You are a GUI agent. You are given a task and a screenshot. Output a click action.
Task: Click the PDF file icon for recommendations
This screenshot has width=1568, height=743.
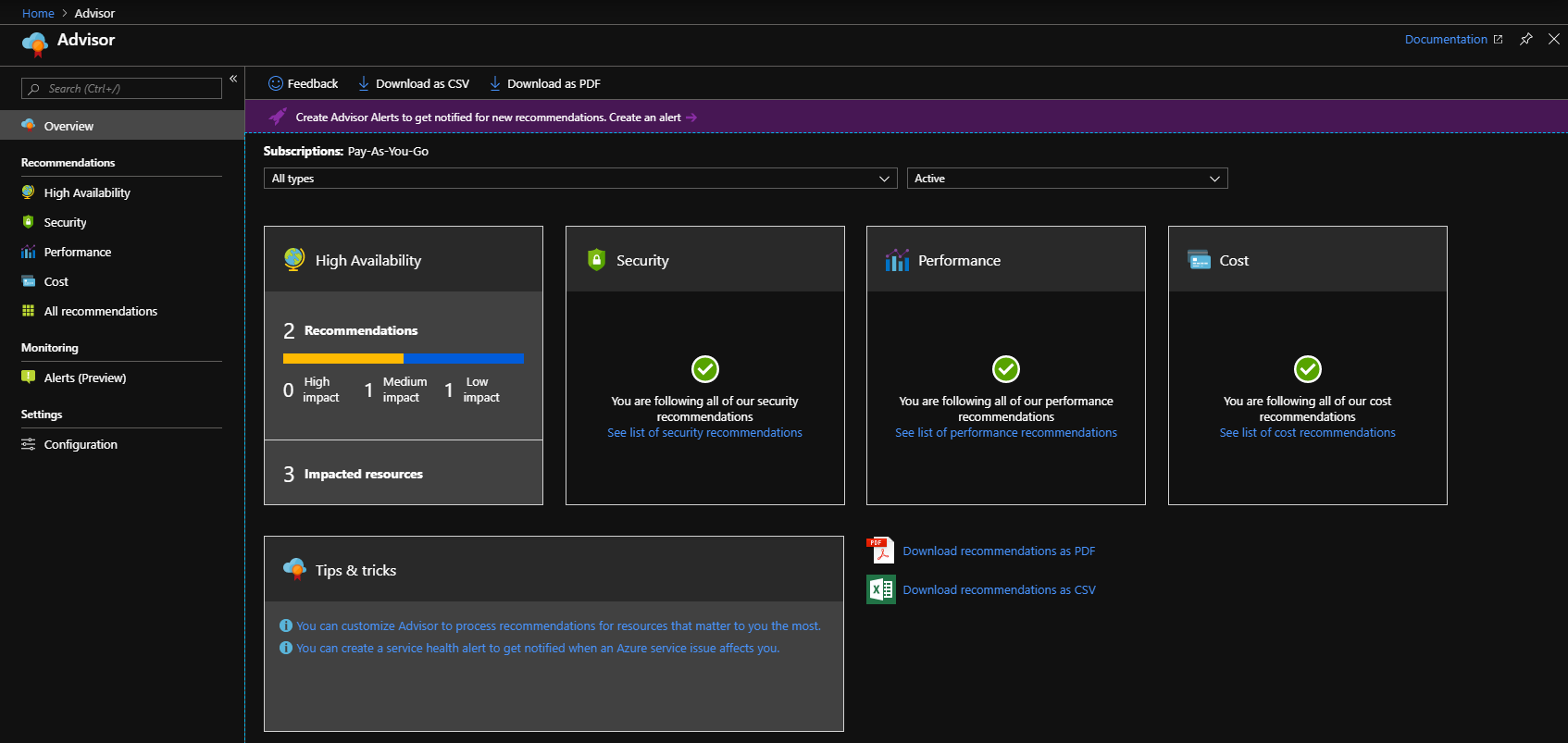pos(880,551)
